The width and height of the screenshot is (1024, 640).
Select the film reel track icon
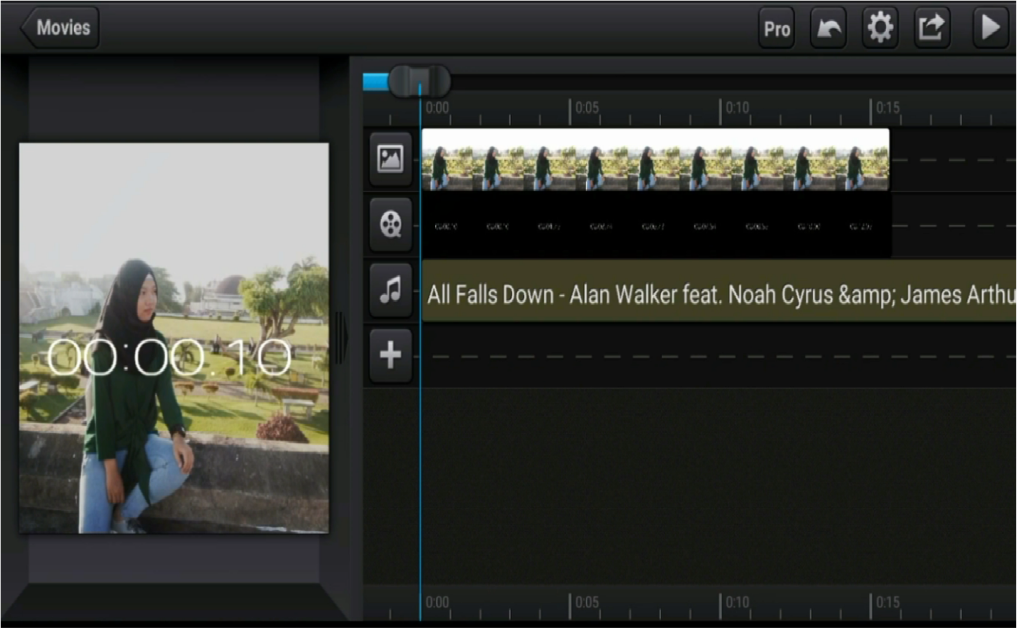tap(391, 225)
